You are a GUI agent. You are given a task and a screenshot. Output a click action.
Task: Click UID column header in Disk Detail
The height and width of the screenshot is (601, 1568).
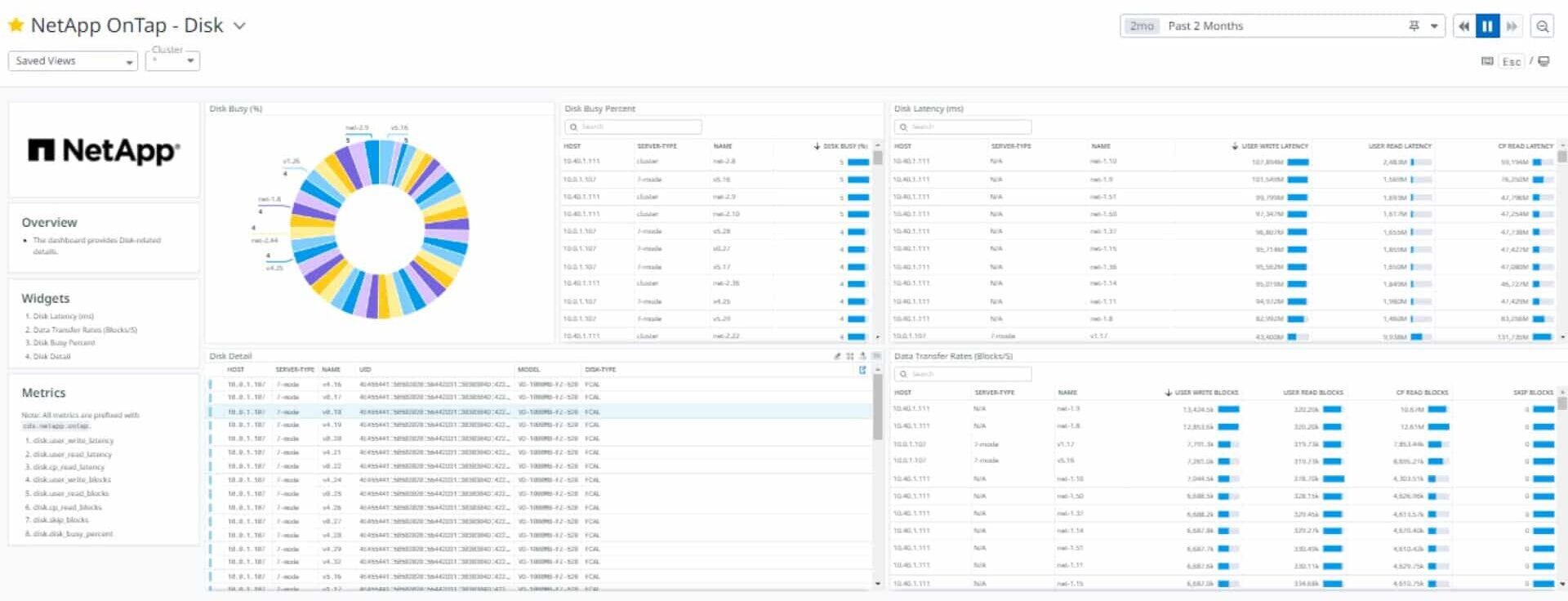pyautogui.click(x=365, y=370)
